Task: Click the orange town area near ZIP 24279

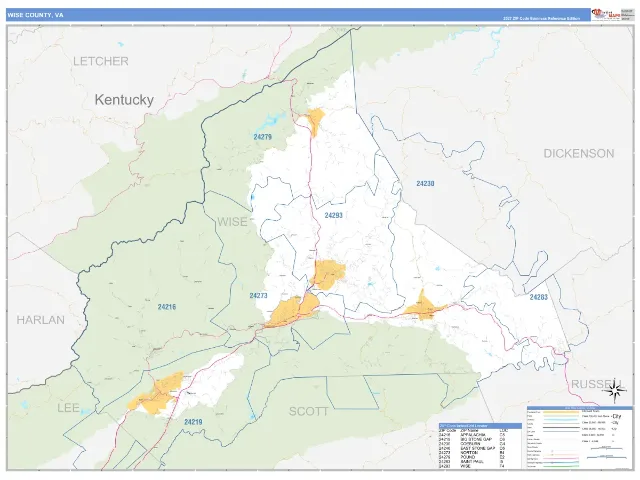Action: click(316, 121)
